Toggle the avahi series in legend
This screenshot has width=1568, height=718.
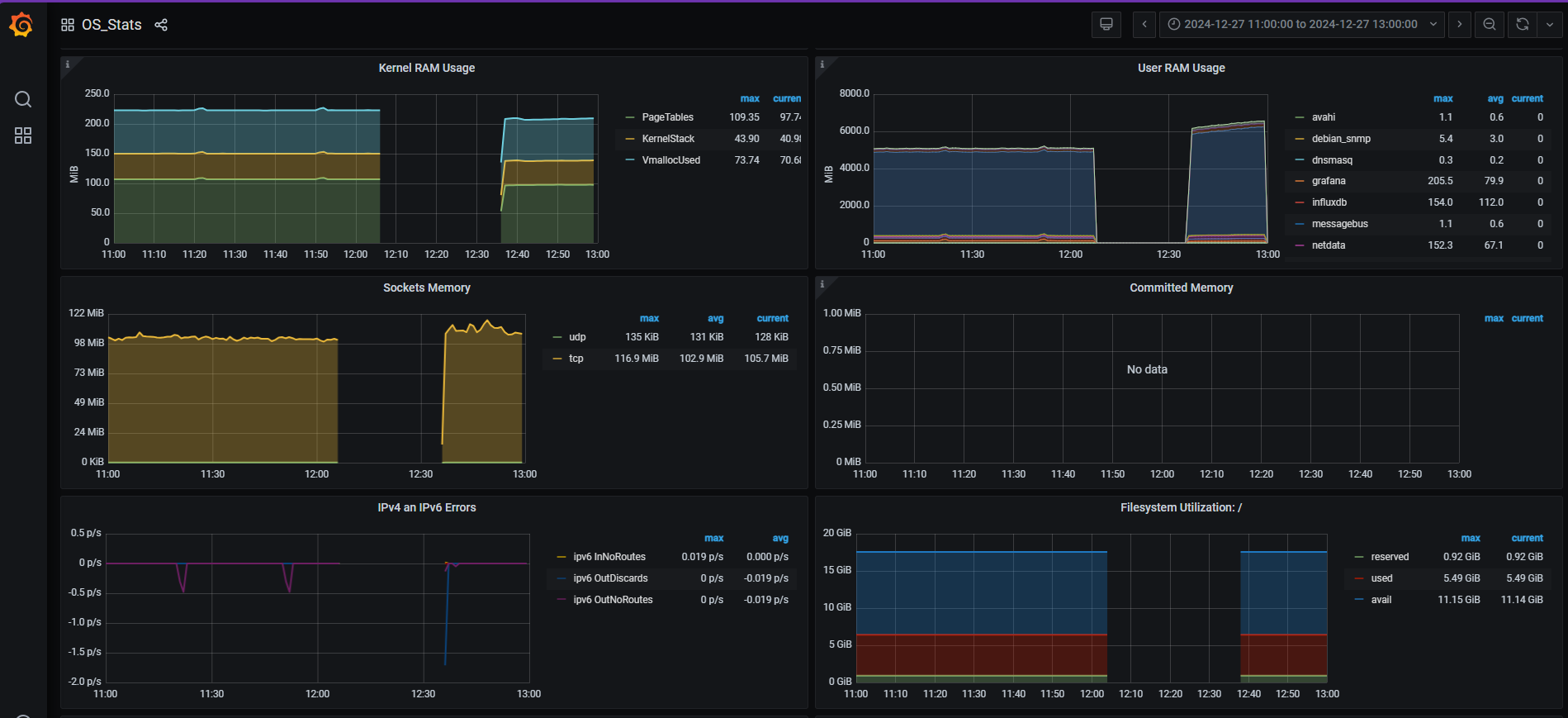point(1324,117)
